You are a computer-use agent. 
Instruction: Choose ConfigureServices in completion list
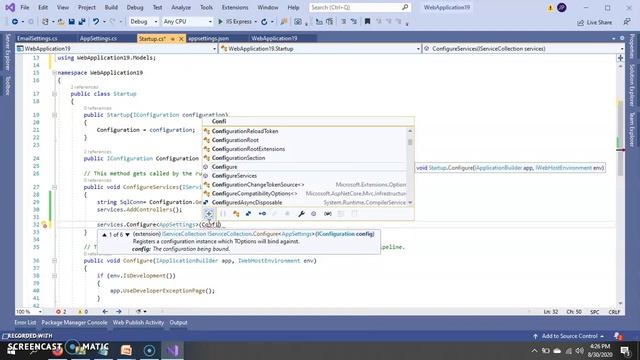pos(304,176)
